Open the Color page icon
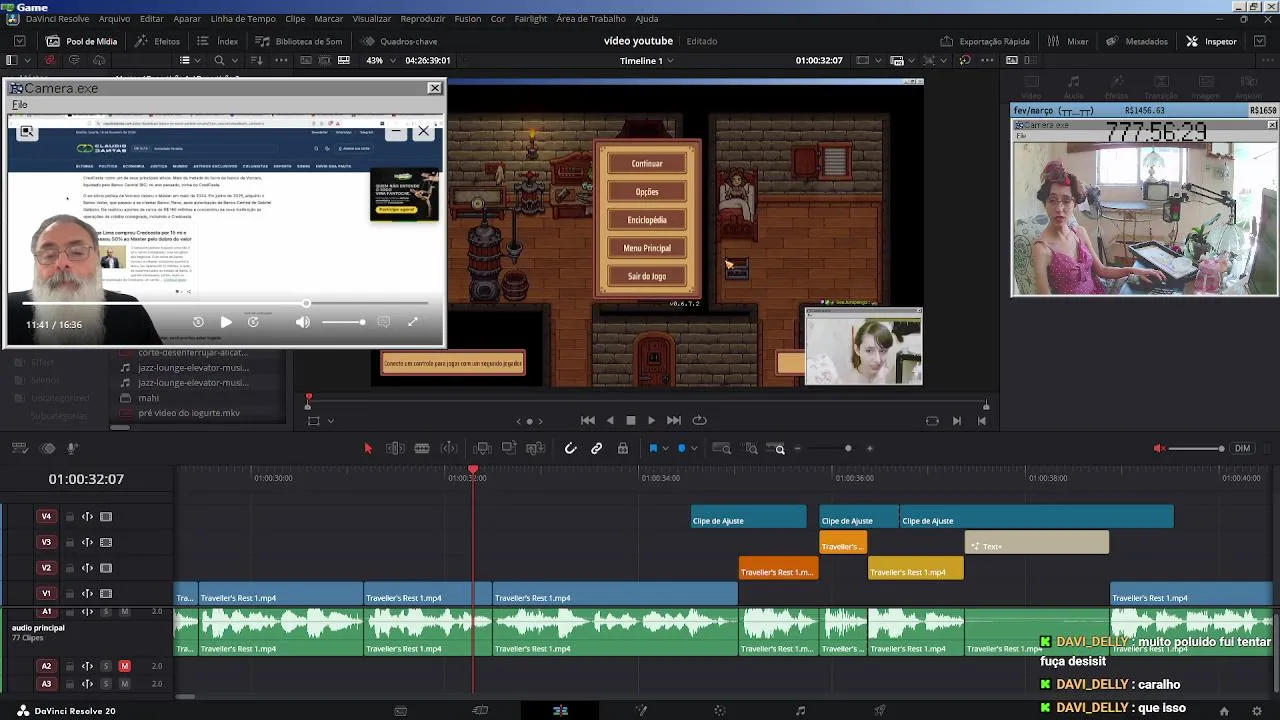Image resolution: width=1280 pixels, height=720 pixels. (x=720, y=711)
